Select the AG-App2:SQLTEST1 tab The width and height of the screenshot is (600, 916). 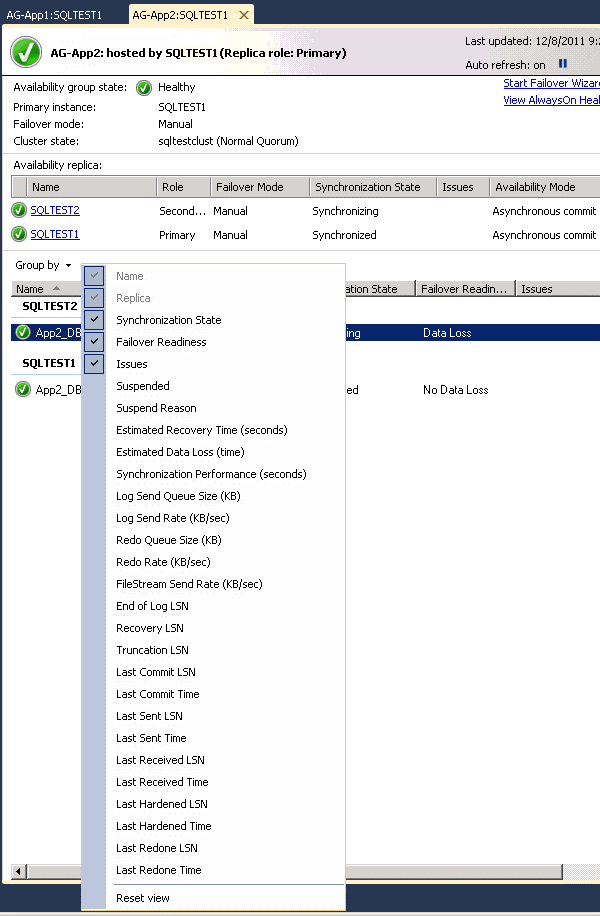coord(180,15)
